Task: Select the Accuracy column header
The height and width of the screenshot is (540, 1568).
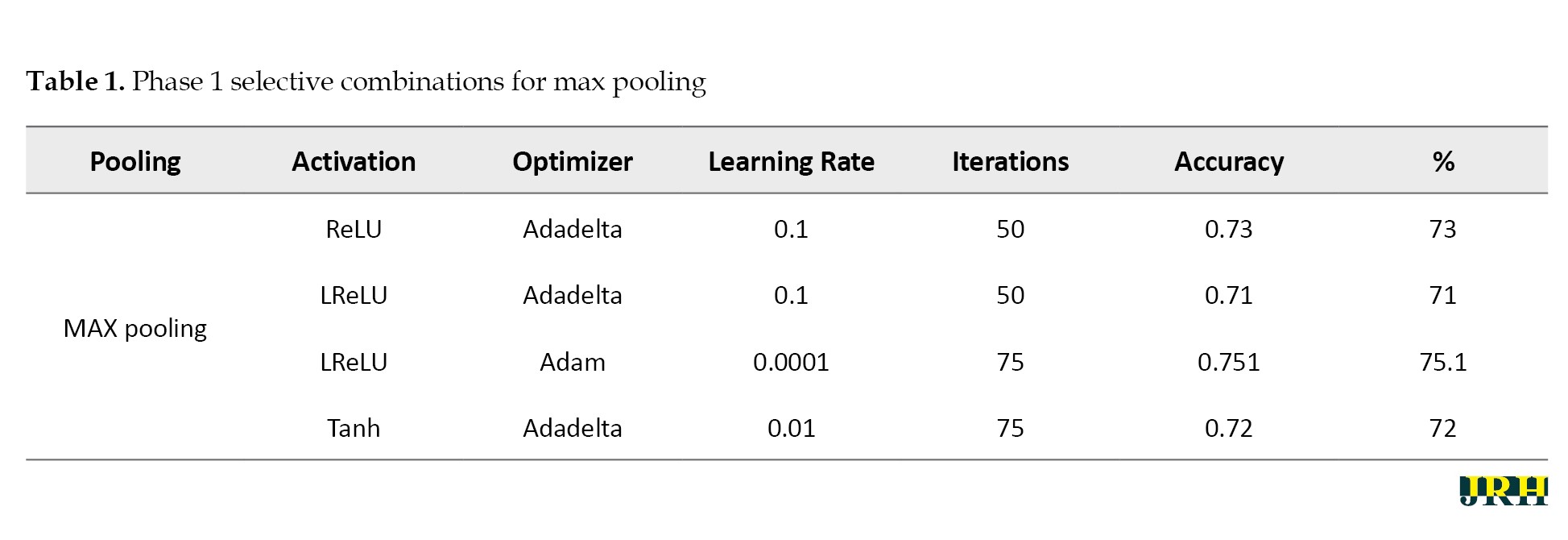Action: point(1229,162)
